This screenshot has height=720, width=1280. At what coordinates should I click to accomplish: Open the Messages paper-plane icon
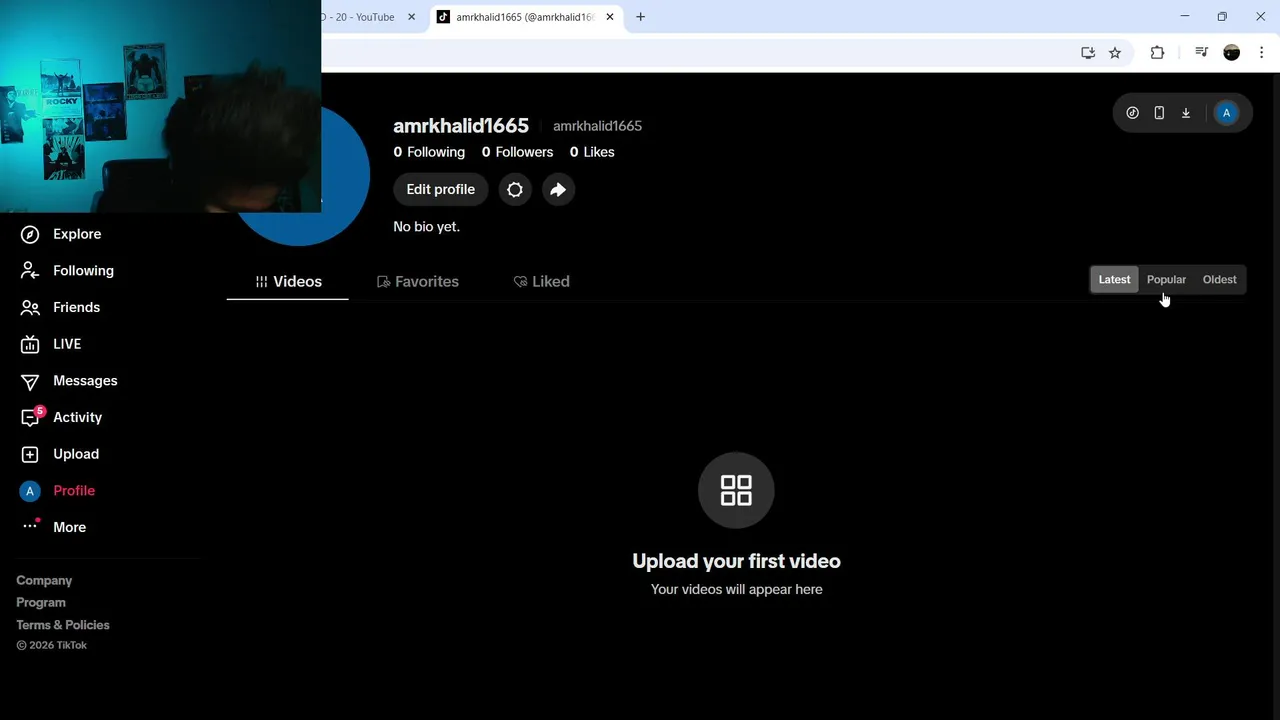(x=30, y=381)
